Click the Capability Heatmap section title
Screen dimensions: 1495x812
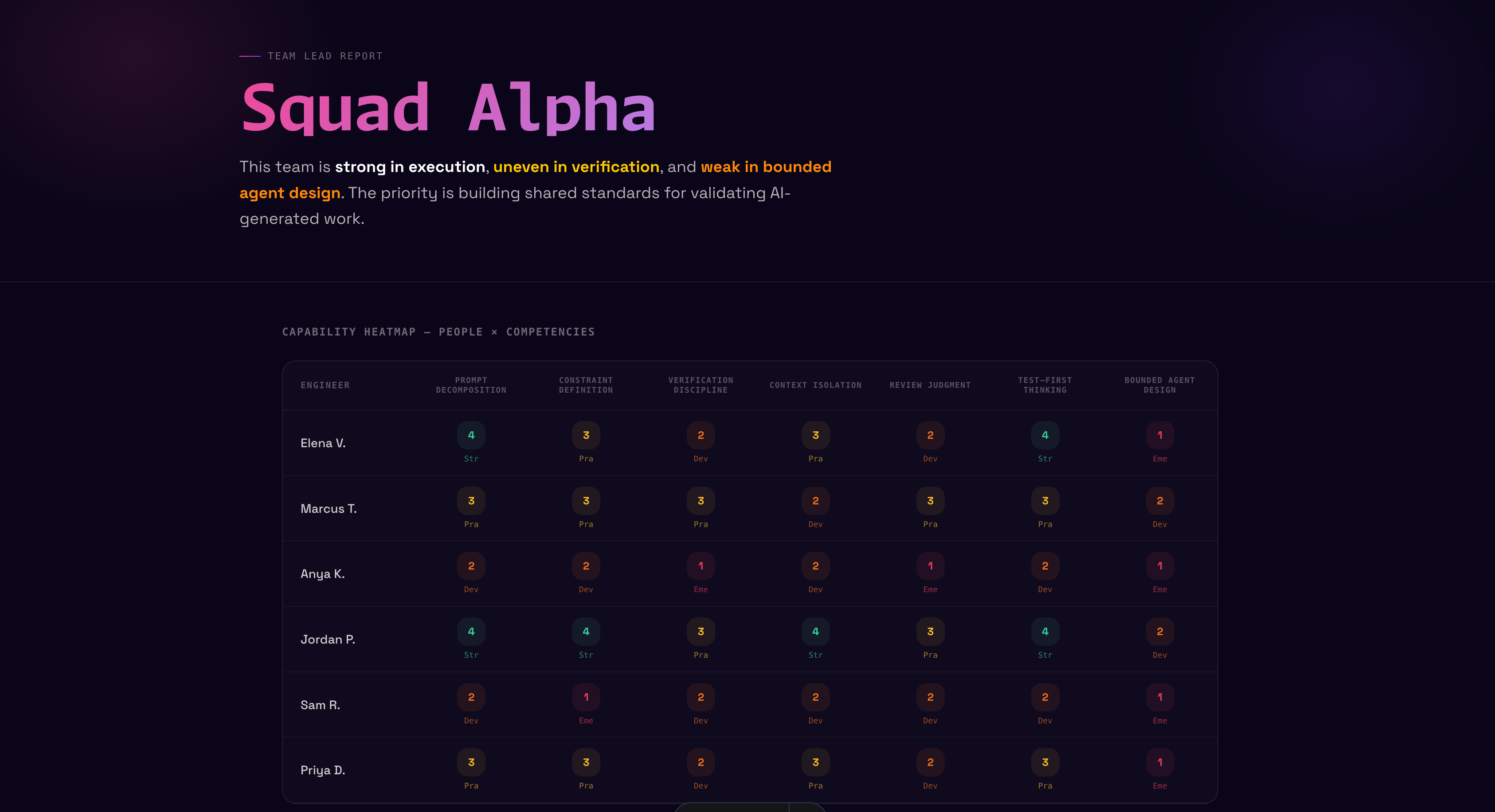point(438,332)
